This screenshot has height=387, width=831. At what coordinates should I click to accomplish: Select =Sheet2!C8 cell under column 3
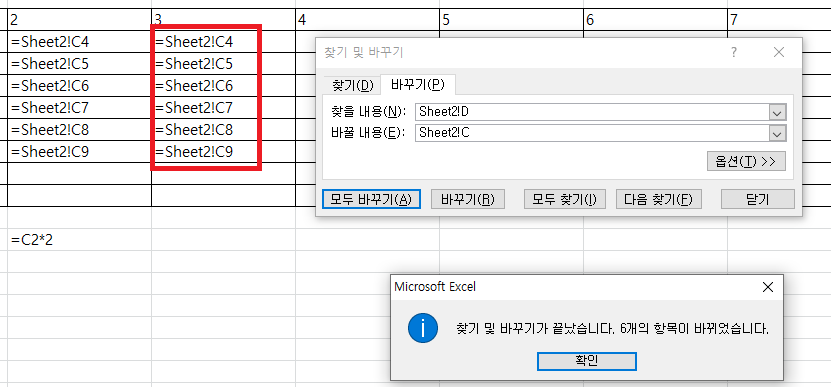point(223,129)
